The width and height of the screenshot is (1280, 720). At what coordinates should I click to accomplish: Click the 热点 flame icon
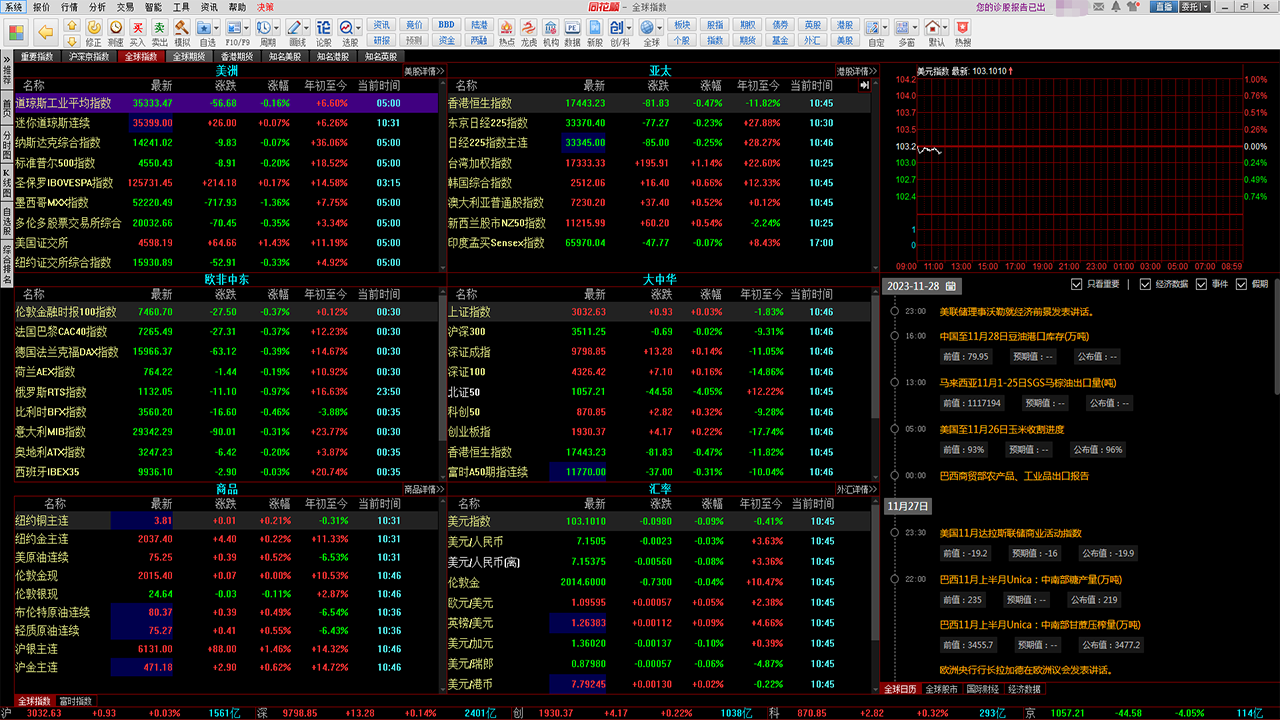(506, 32)
